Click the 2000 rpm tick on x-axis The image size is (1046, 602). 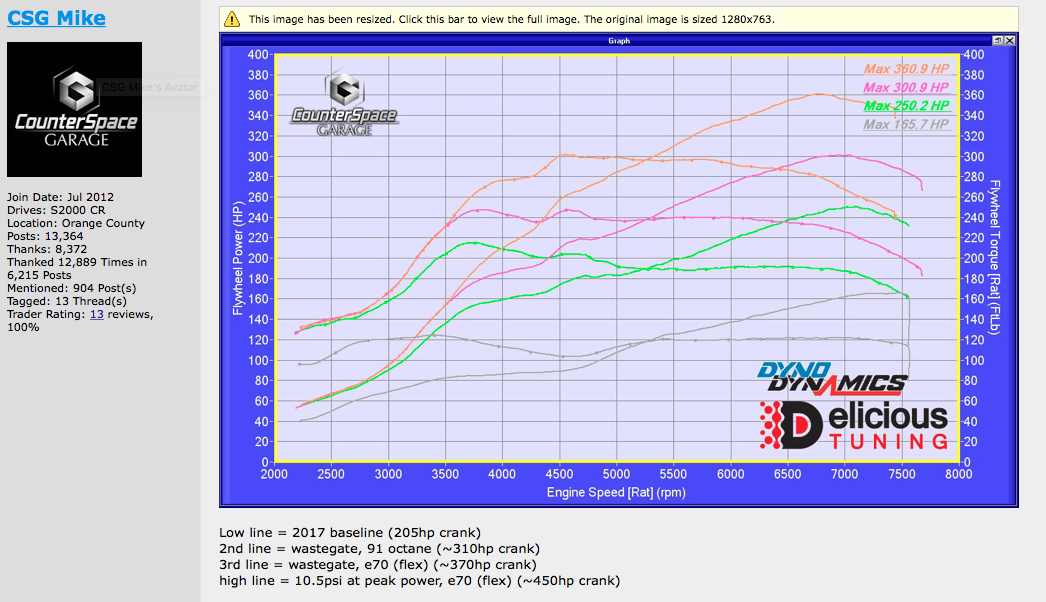pyautogui.click(x=274, y=476)
